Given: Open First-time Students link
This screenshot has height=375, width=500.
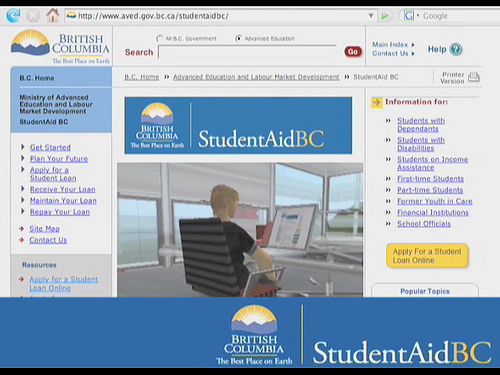Looking at the screenshot, I should coord(430,179).
